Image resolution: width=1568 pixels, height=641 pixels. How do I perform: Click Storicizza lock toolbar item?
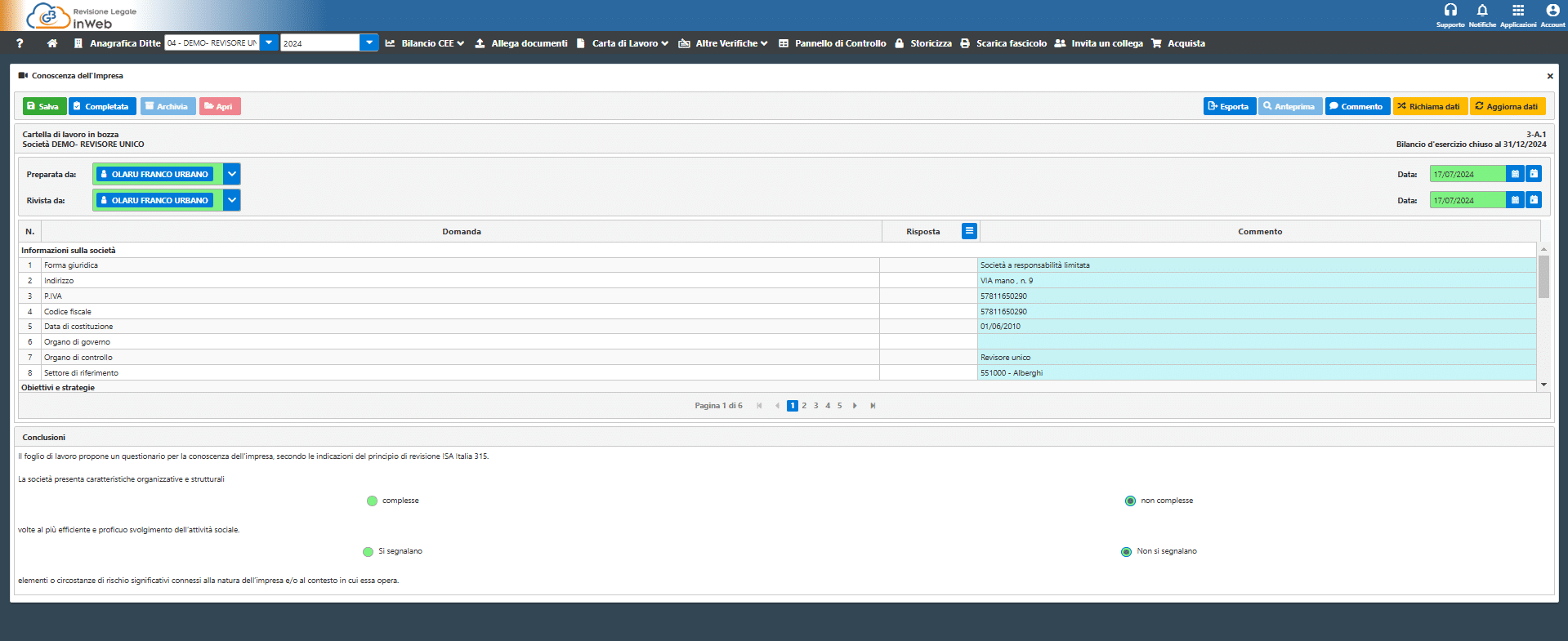(923, 43)
